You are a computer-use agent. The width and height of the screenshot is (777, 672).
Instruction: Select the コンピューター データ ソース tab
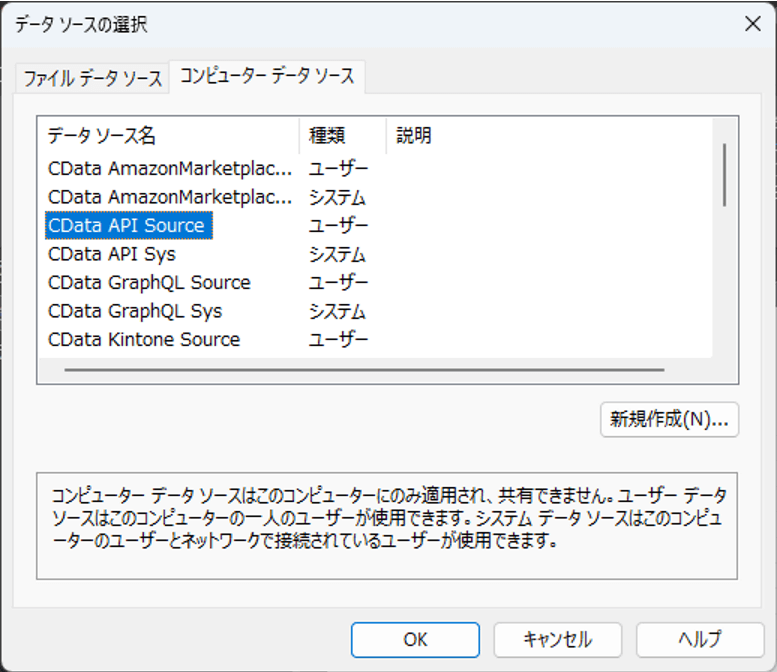click(x=267, y=76)
